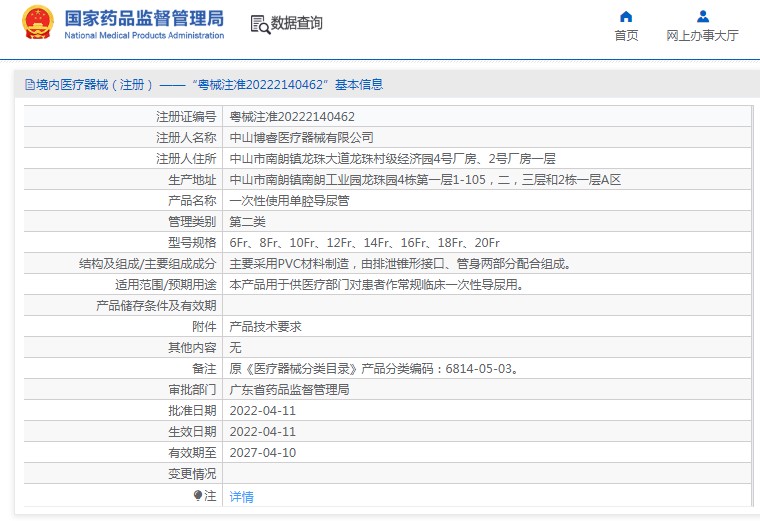
Task: Click the national emblem logo
Action: (38, 24)
